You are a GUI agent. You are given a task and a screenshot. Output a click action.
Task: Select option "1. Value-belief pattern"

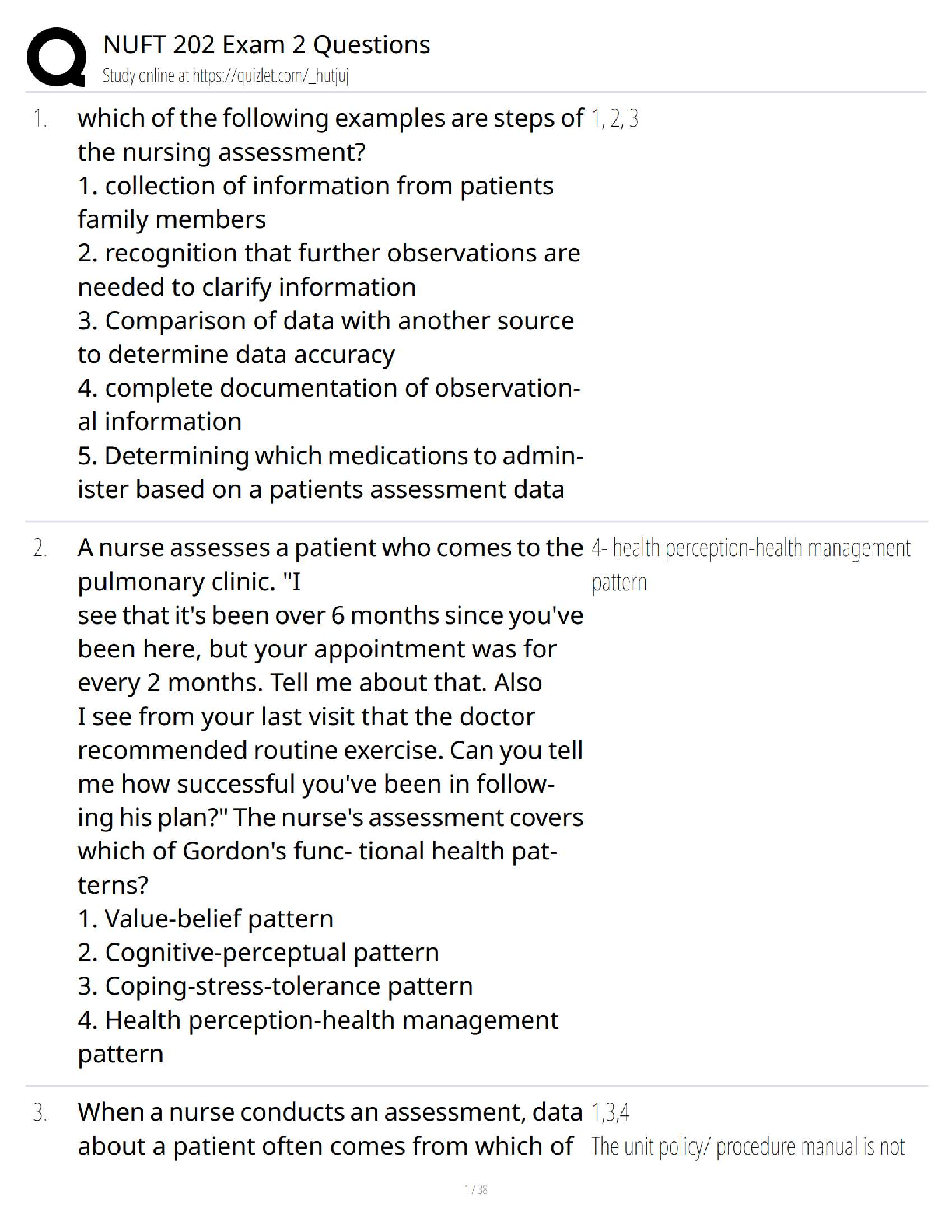[x=205, y=919]
